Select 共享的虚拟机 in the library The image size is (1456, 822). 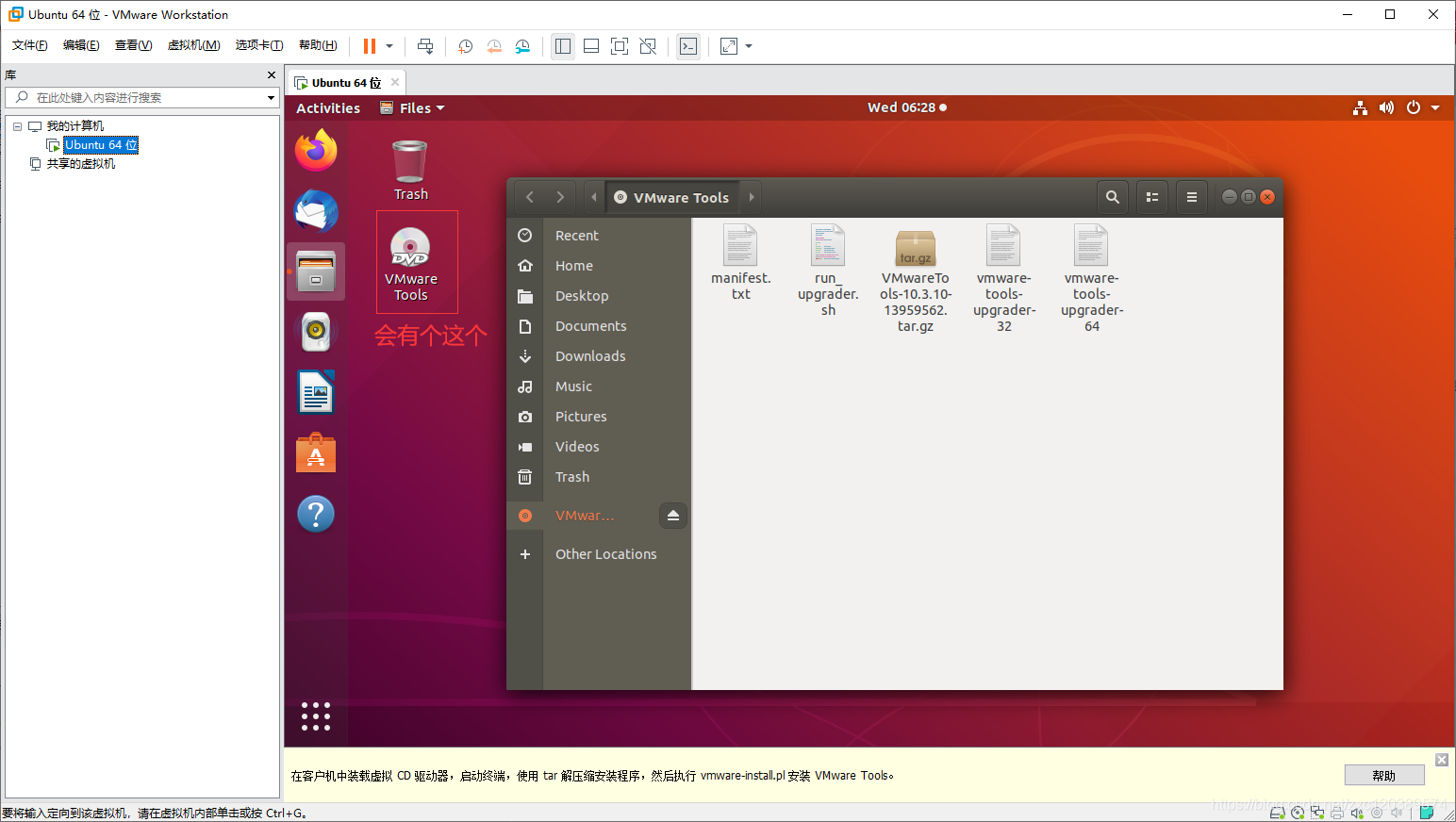(x=81, y=164)
